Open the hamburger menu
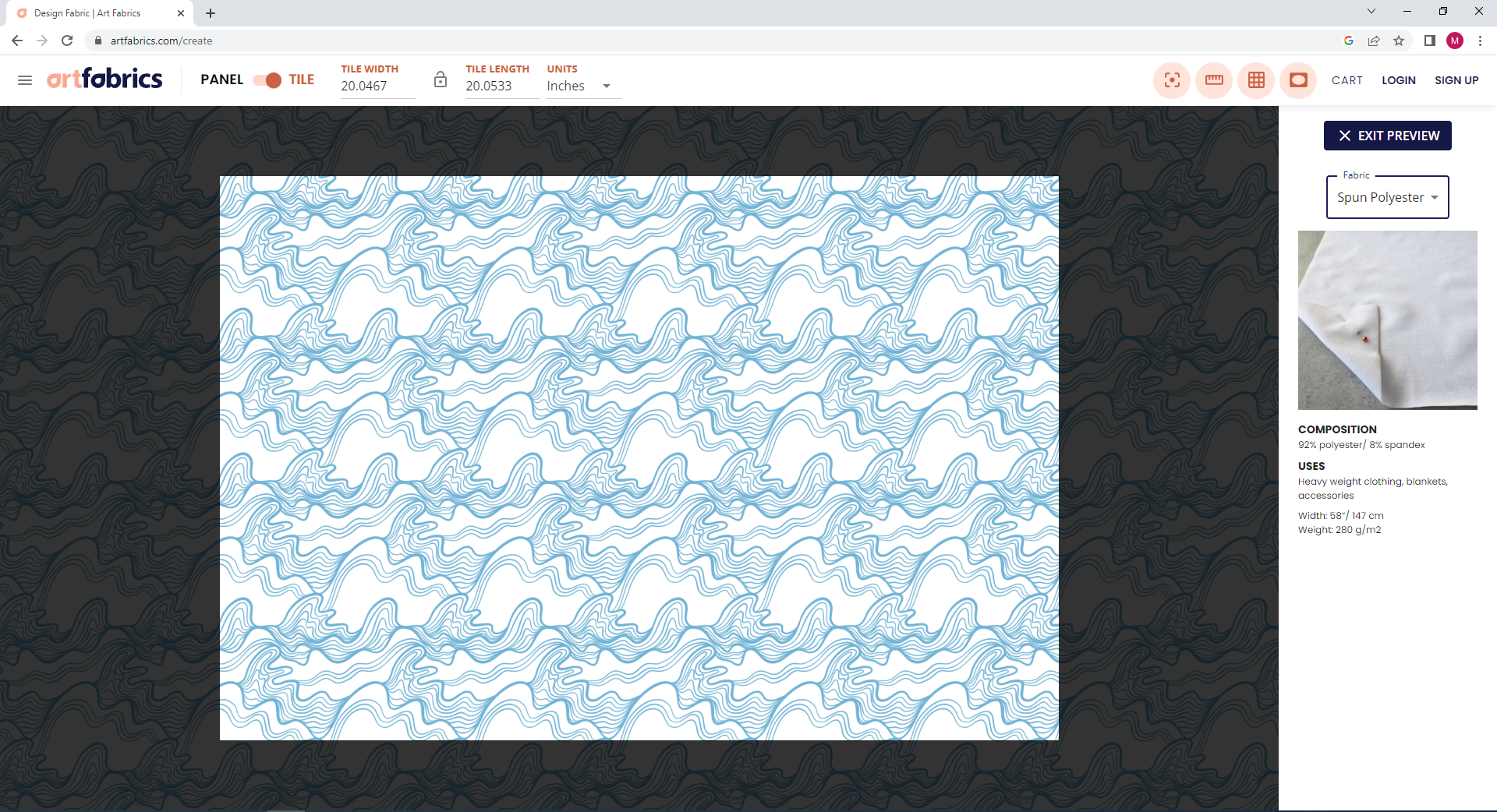Screen dimensions: 1497x812 click(25, 80)
